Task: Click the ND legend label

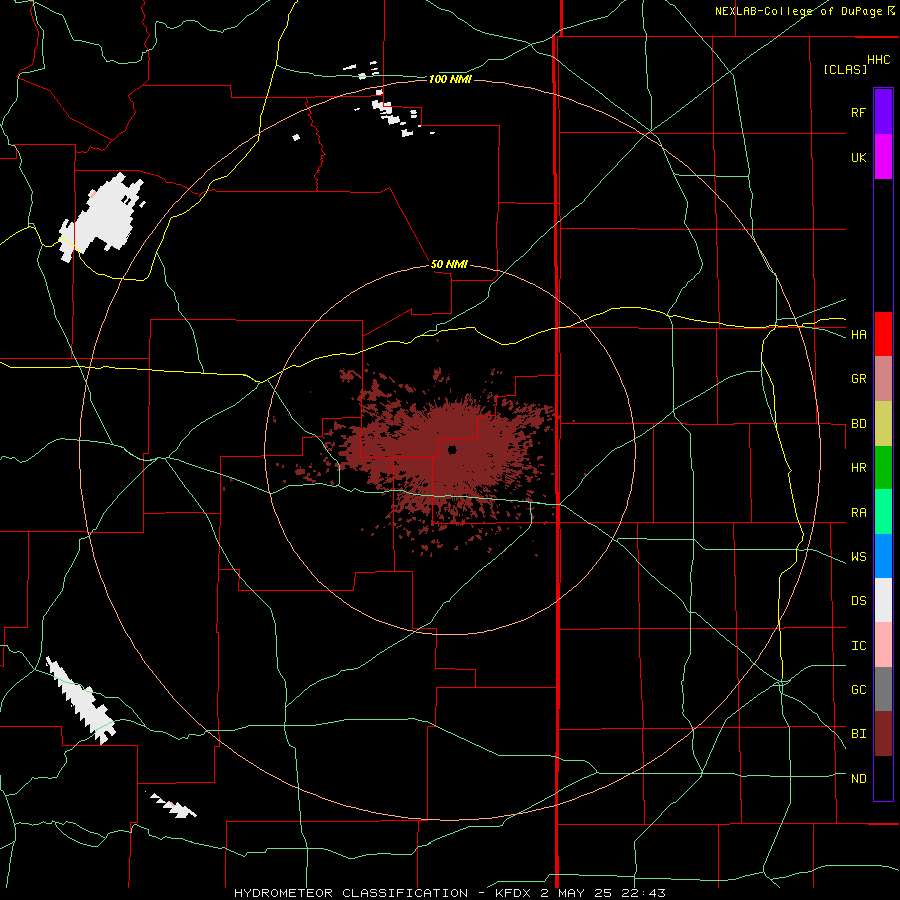Action: (x=858, y=779)
